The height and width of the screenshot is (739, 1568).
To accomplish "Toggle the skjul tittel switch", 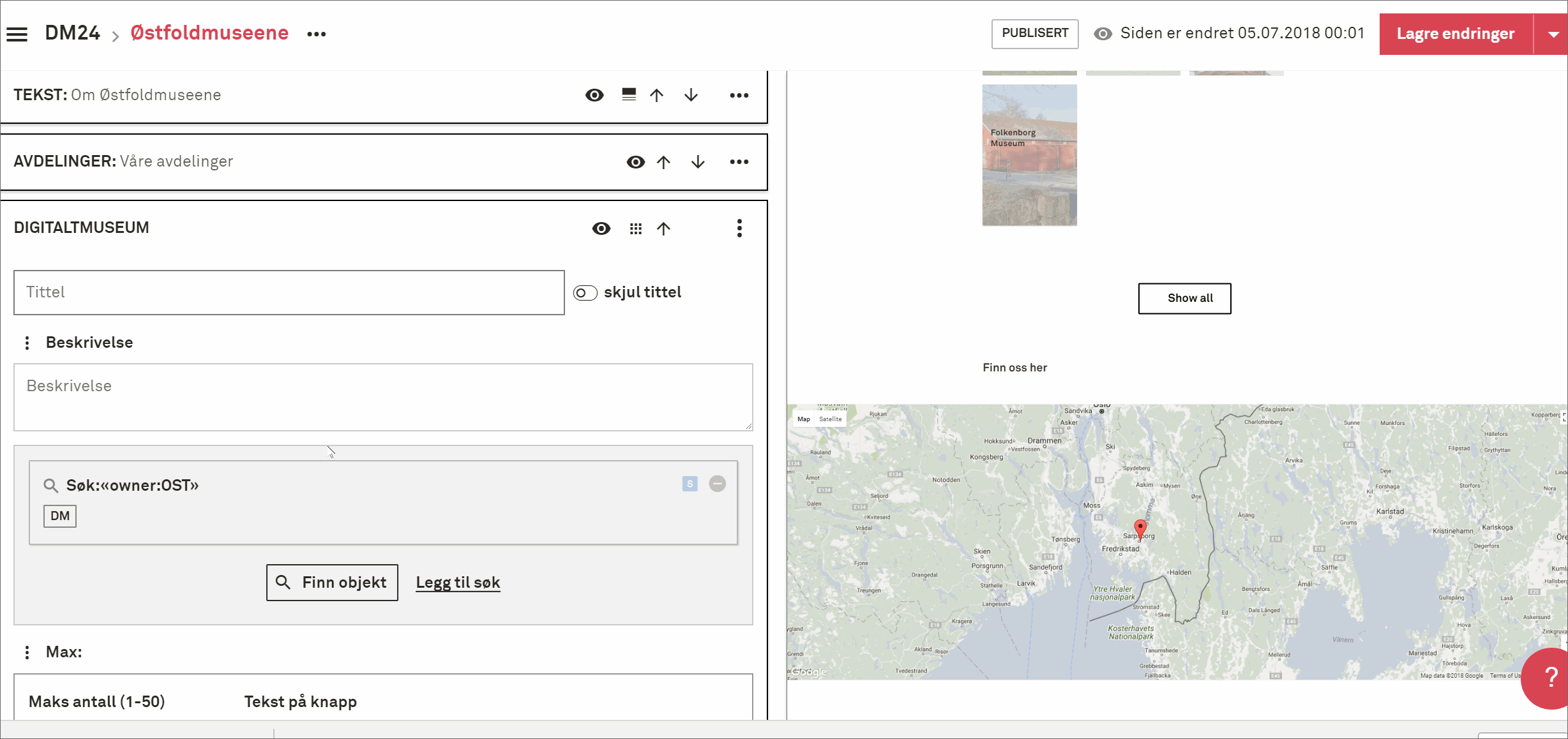I will click(x=585, y=293).
